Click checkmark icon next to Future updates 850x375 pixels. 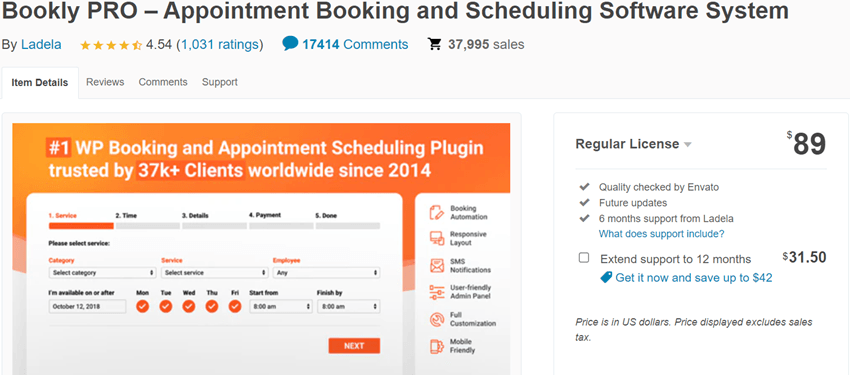pos(584,203)
